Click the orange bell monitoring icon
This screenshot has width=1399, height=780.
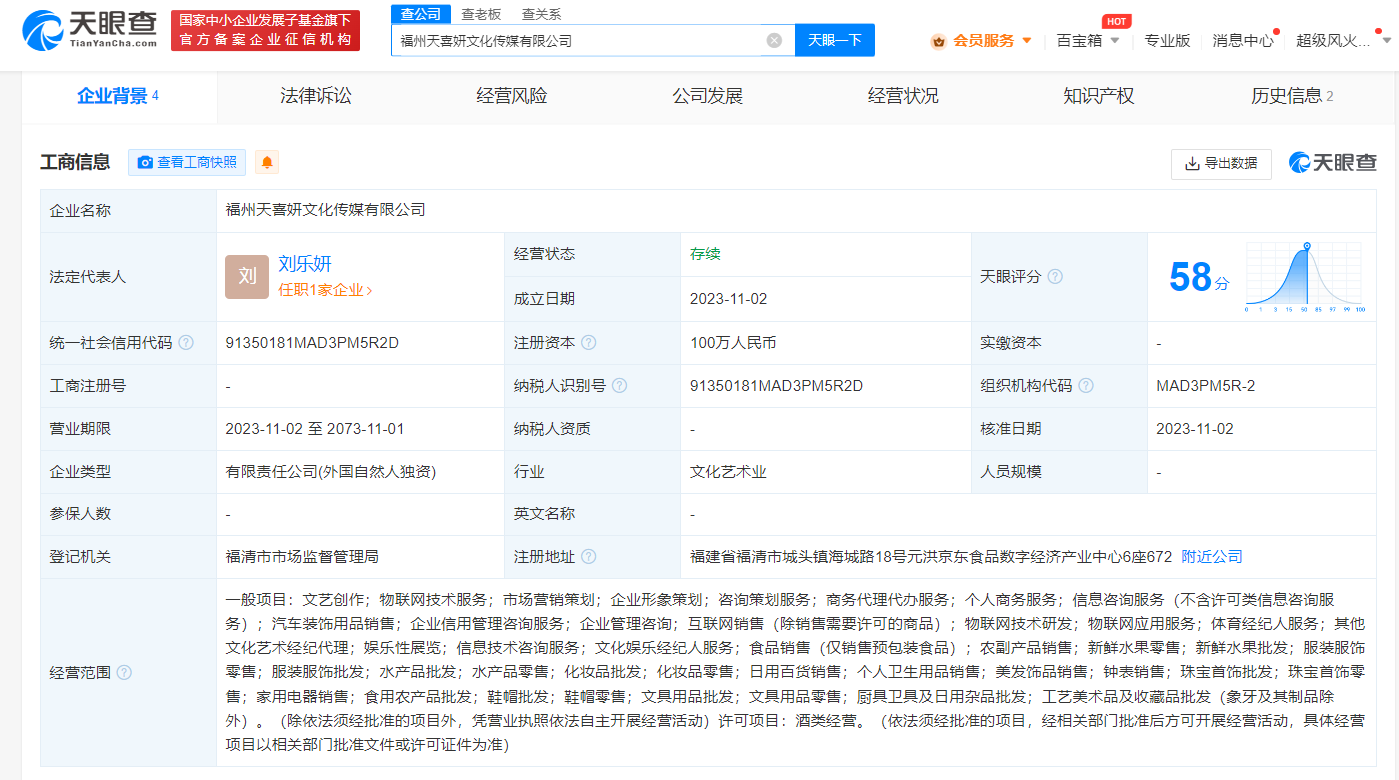[x=266, y=161]
